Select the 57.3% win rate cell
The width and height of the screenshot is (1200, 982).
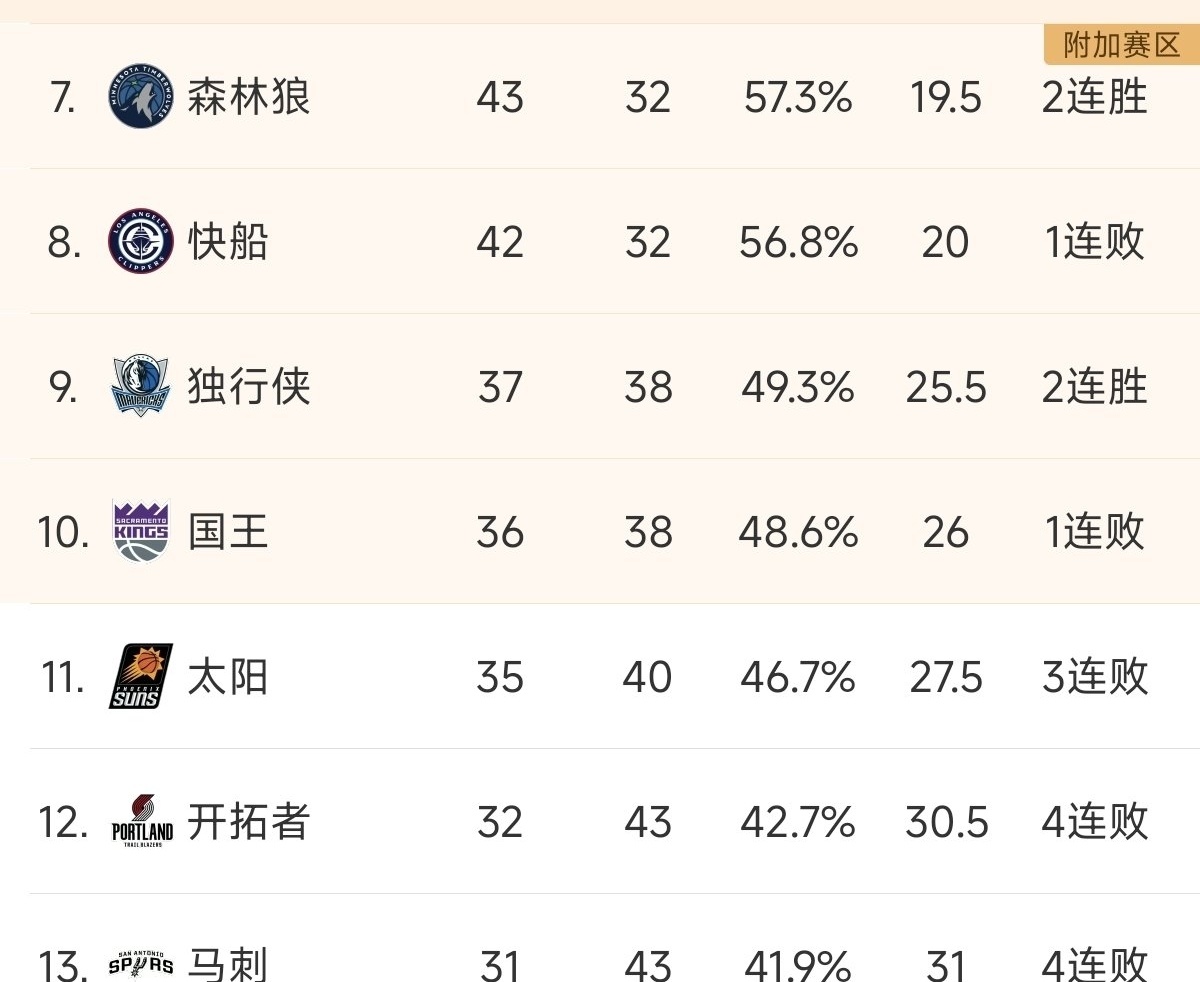click(798, 98)
